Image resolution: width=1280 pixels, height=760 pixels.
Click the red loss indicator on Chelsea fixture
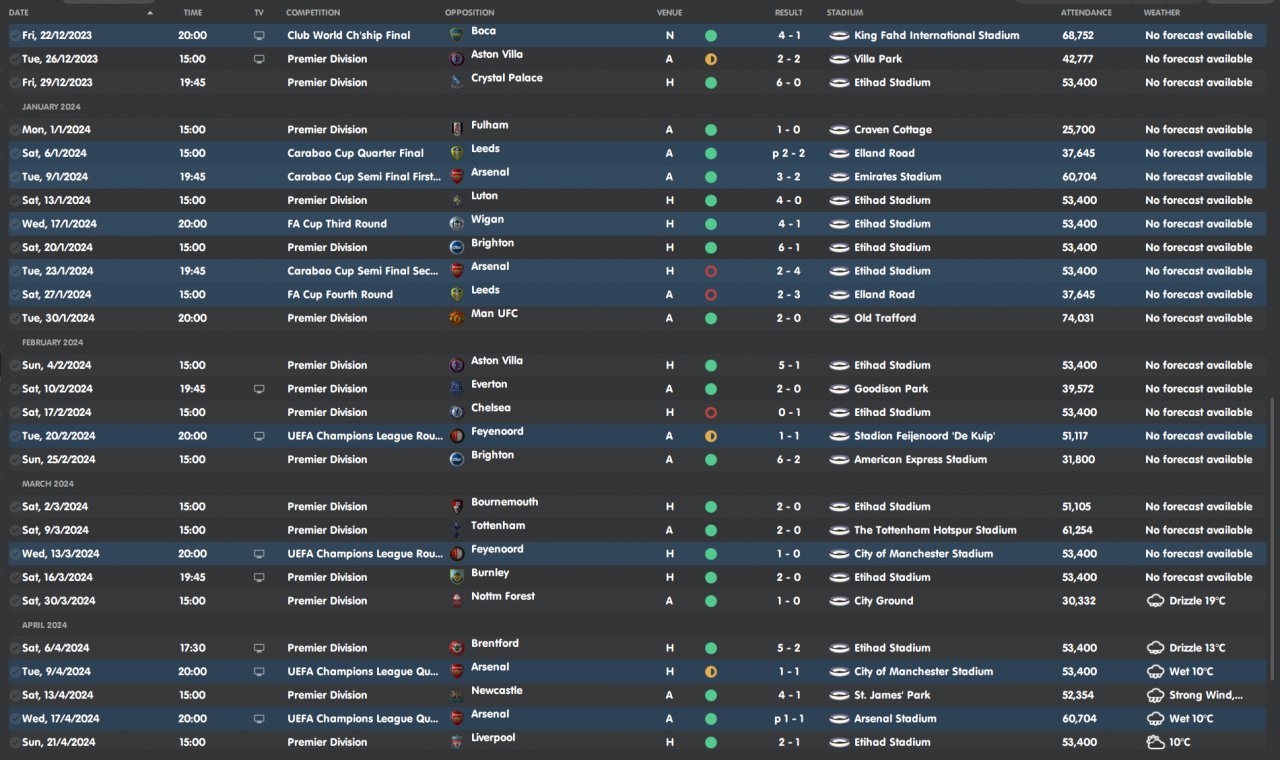click(x=710, y=412)
